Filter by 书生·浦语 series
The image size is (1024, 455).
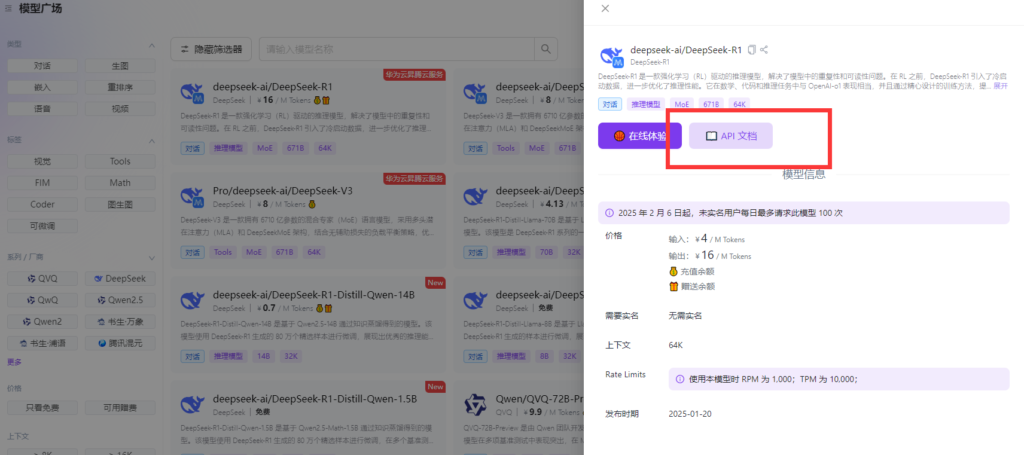[x=42, y=343]
